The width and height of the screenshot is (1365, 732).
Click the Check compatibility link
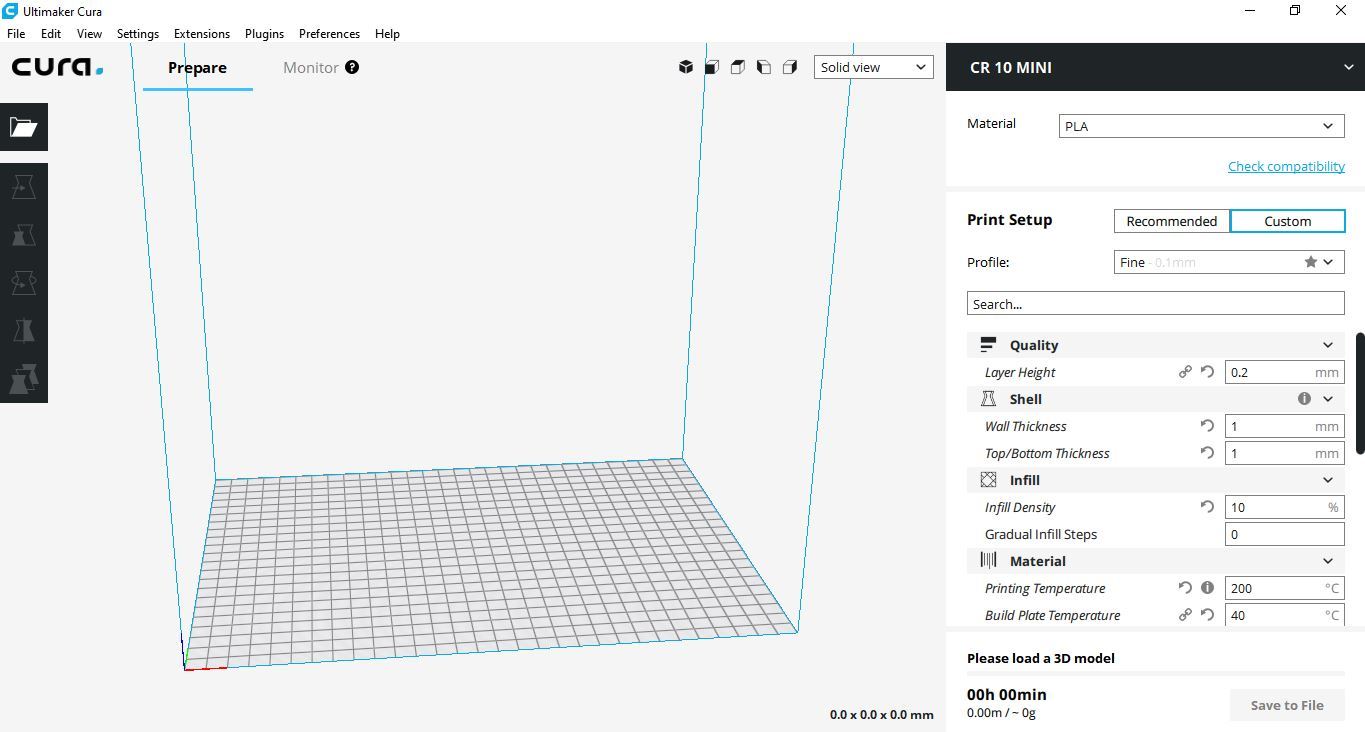1286,166
